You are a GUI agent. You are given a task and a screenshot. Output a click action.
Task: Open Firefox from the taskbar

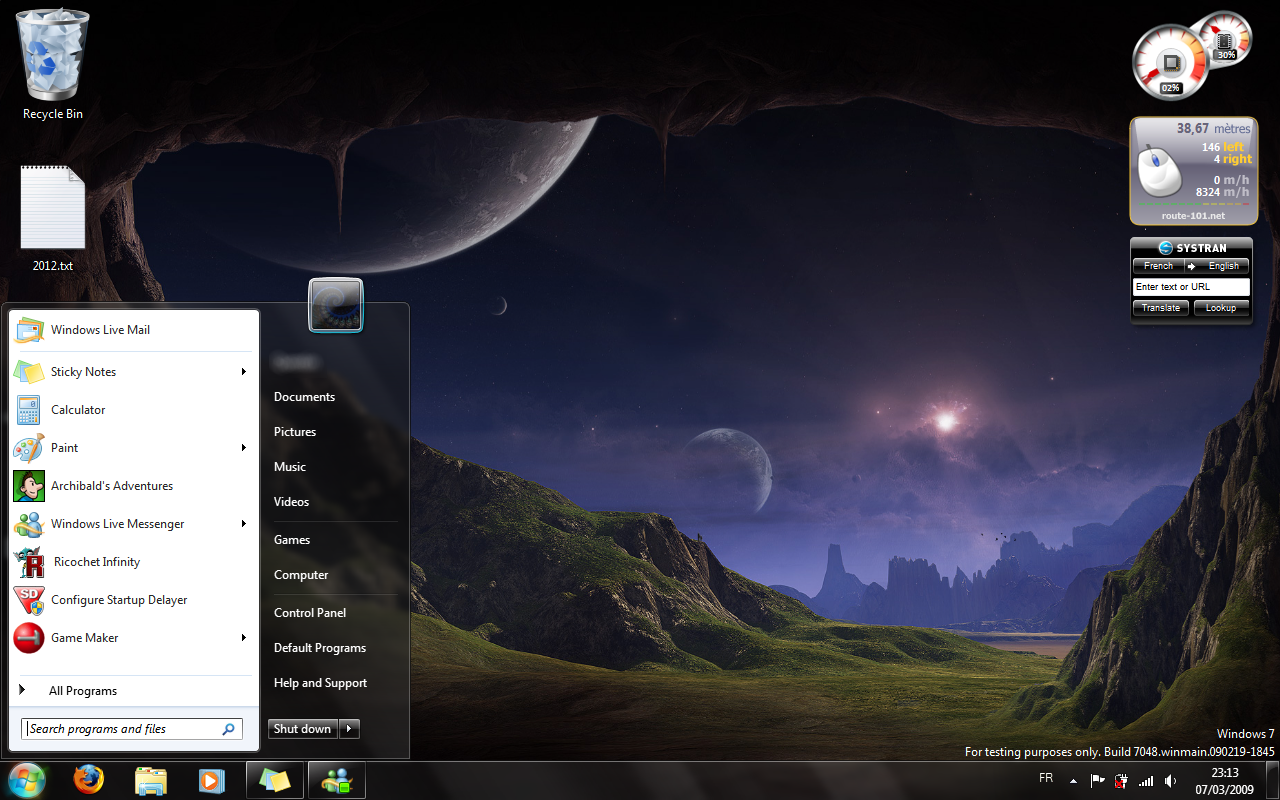(89, 780)
